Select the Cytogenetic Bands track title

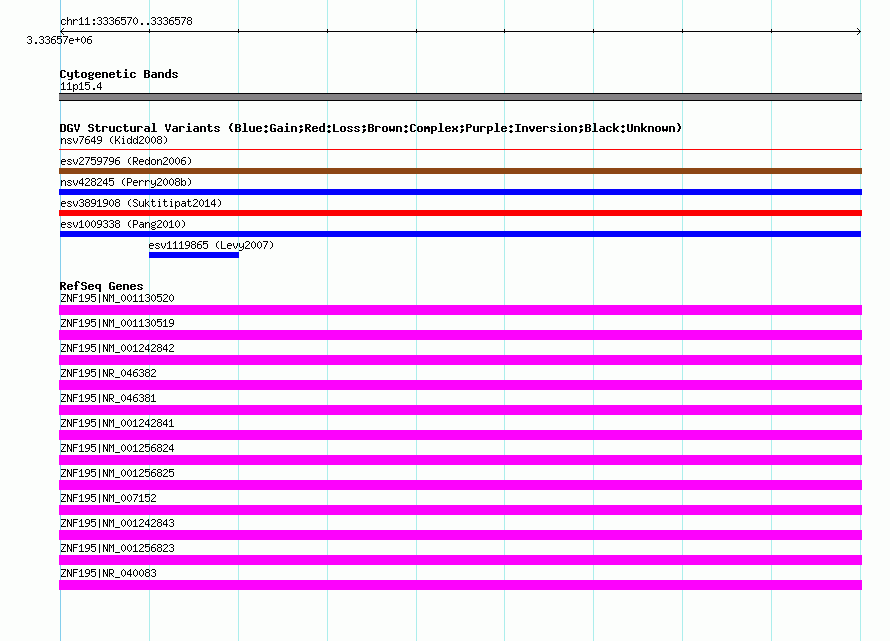(119, 74)
